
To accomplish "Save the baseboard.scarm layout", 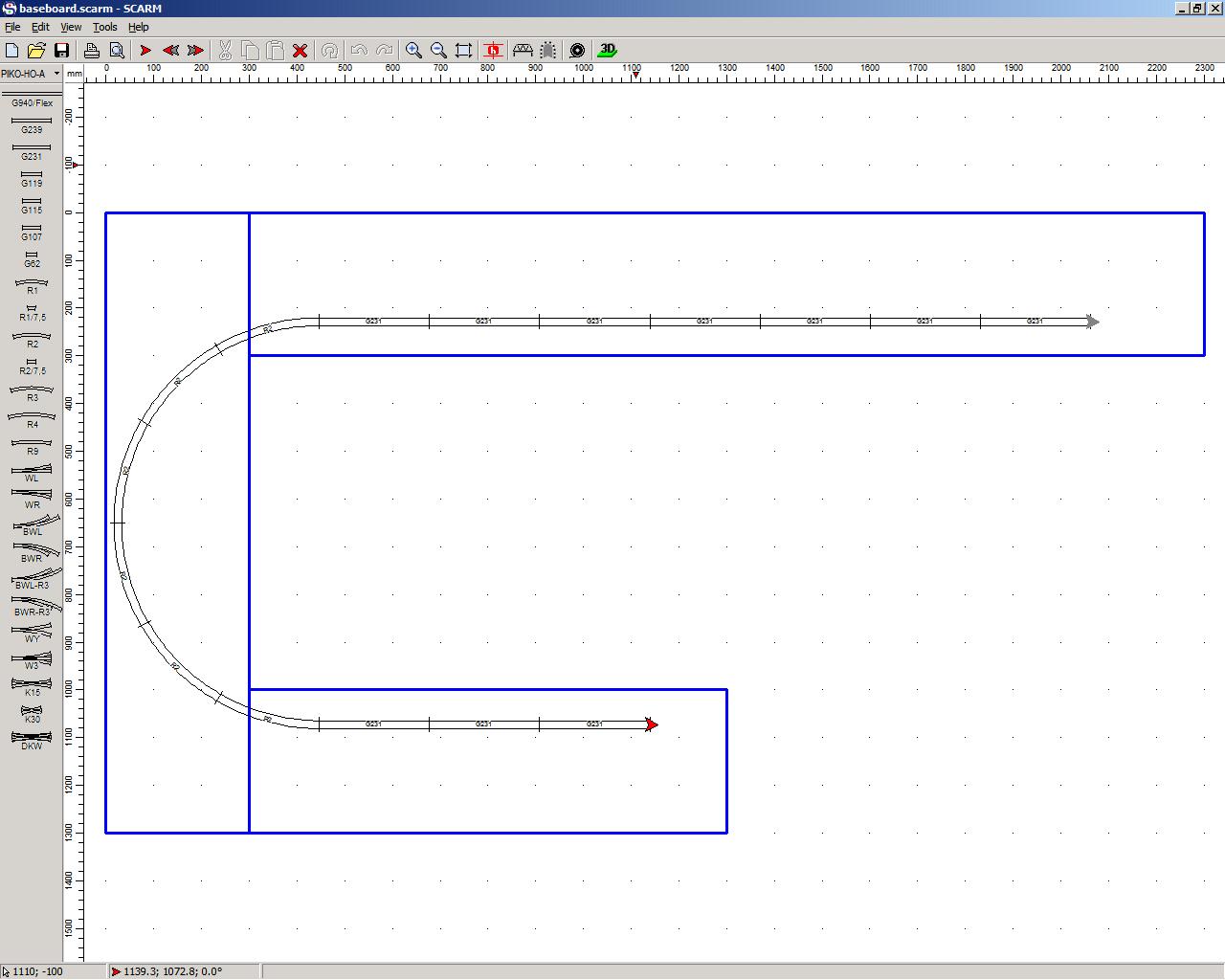I will click(x=60, y=50).
